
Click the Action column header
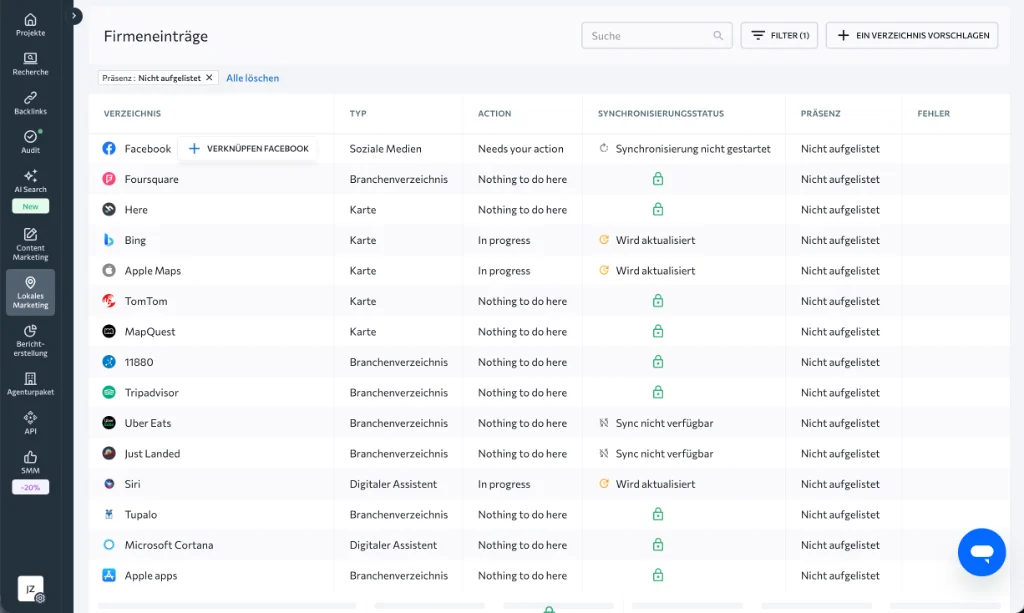[x=494, y=114]
